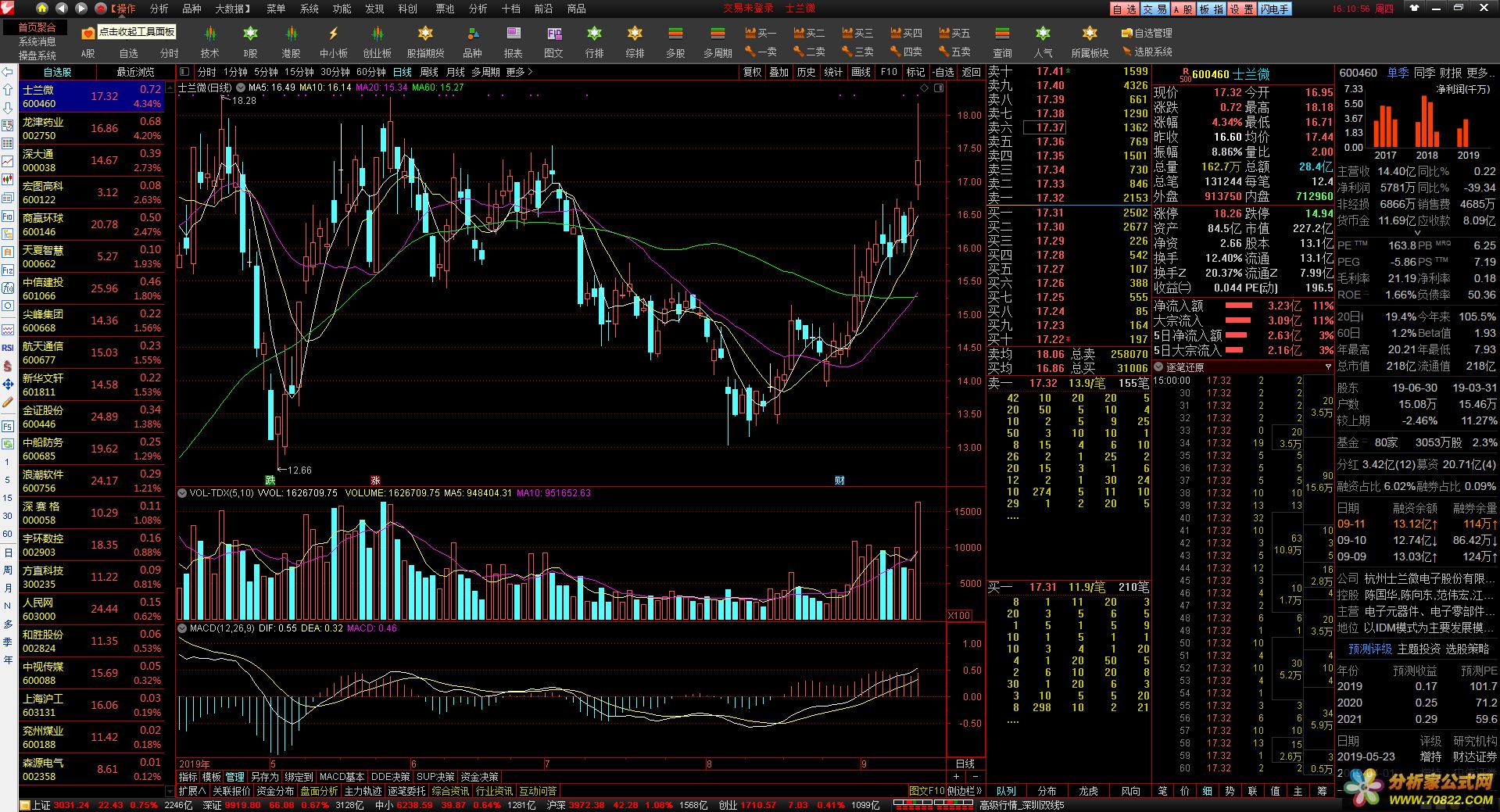The height and width of the screenshot is (812, 1500).
Task: Click the 预测评级 link
Action: click(x=1369, y=649)
